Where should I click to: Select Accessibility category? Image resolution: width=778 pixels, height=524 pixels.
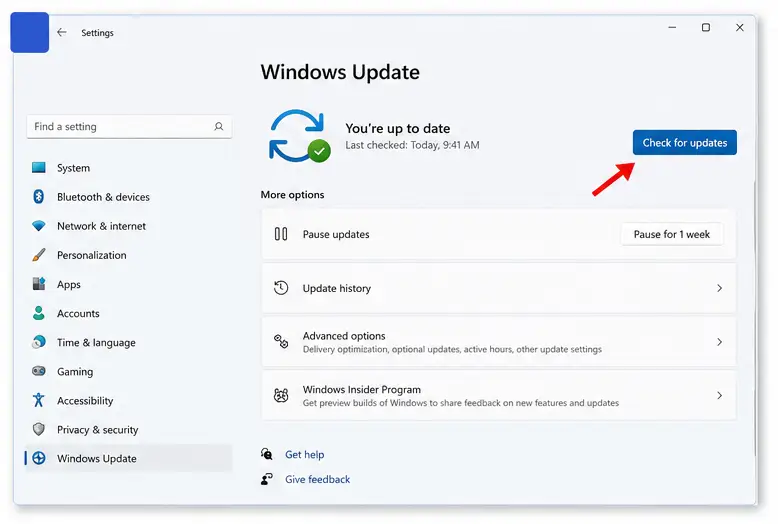tap(129, 400)
